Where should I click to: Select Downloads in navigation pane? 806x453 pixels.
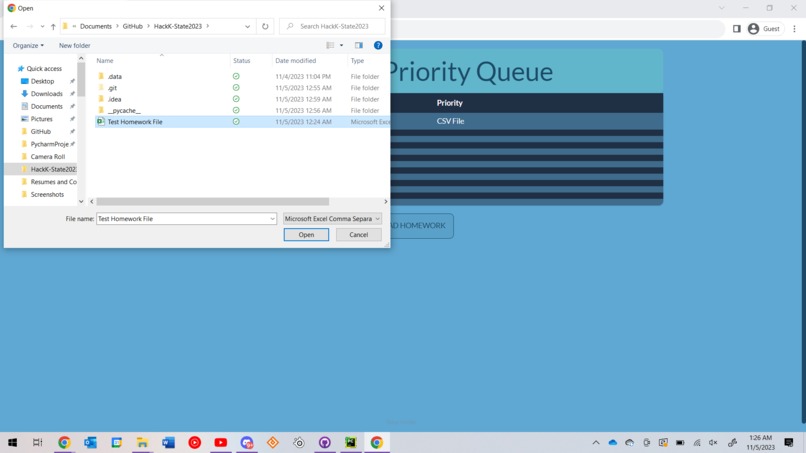(x=46, y=94)
